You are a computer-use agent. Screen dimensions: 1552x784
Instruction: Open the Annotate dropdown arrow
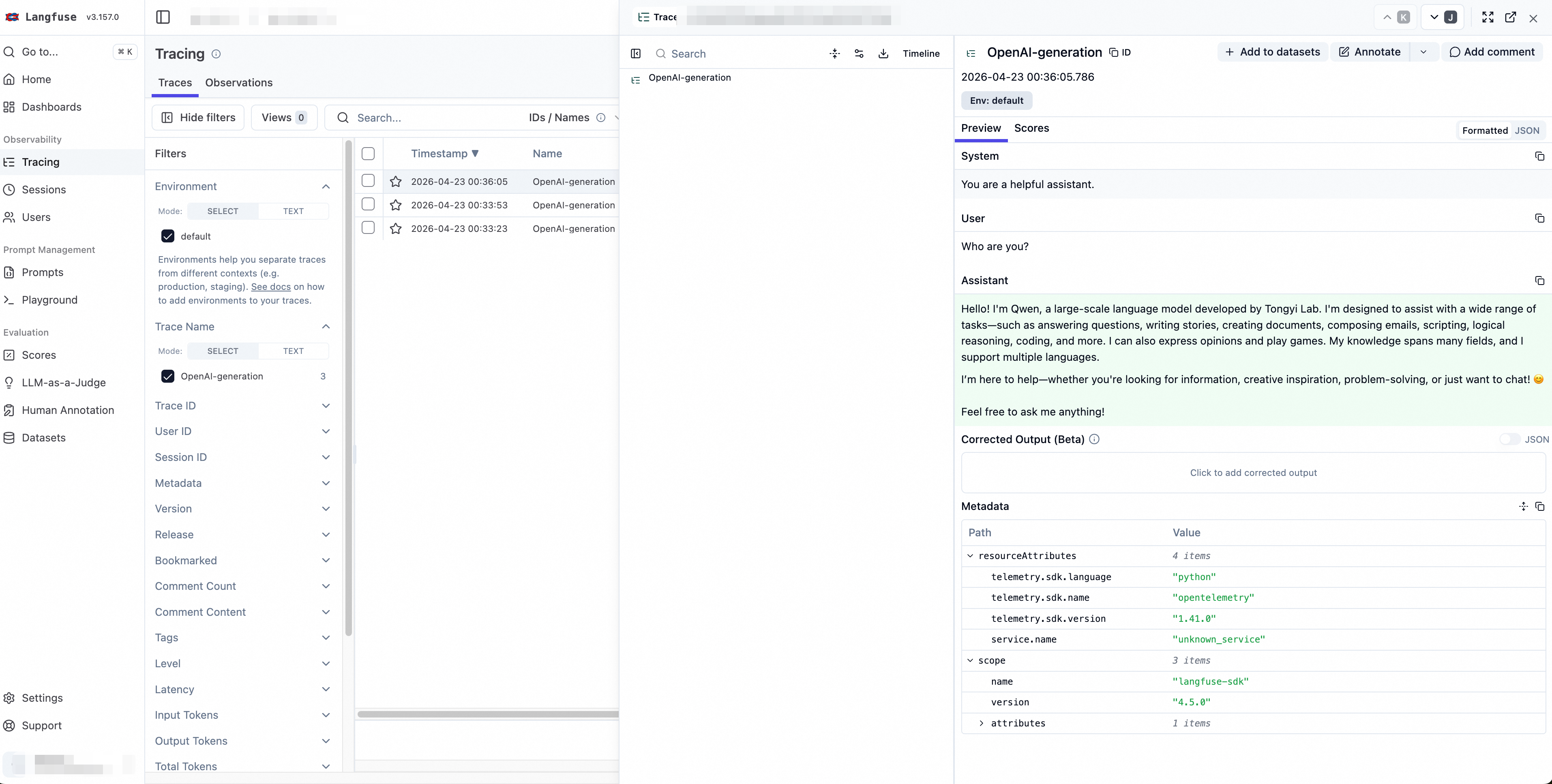click(1423, 52)
